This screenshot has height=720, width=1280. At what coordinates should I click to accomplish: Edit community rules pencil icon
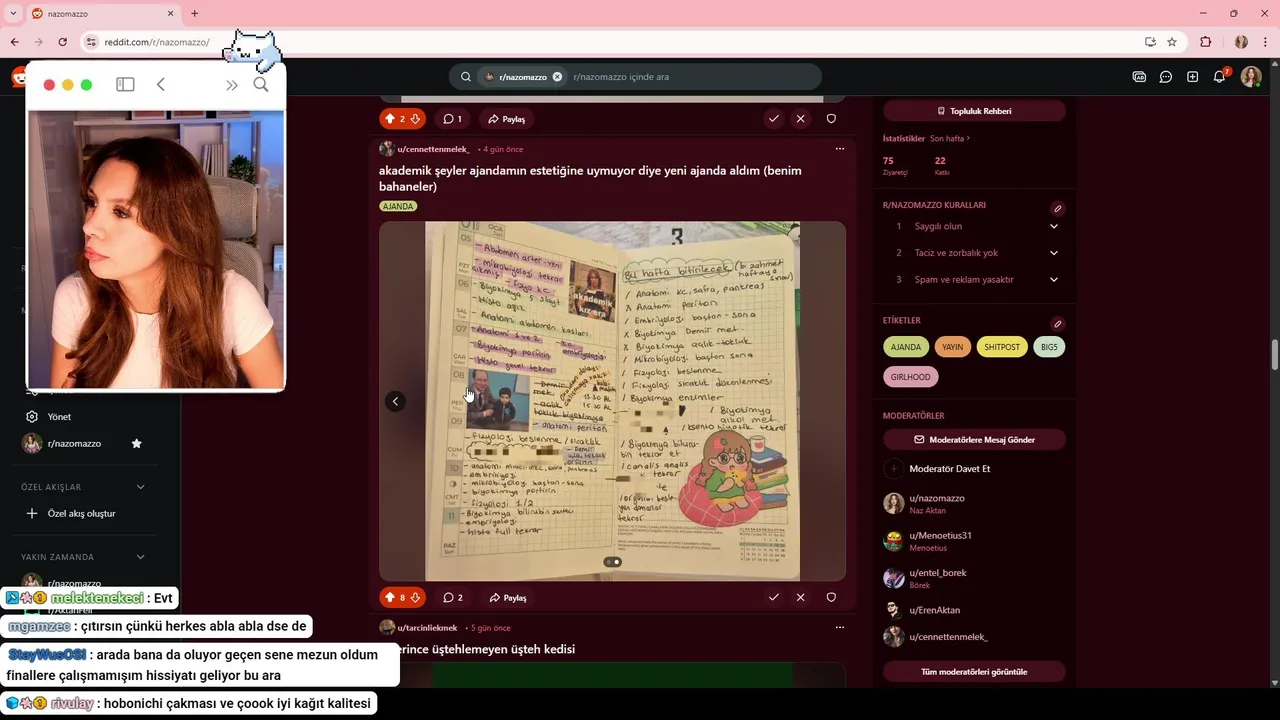tap(1057, 209)
